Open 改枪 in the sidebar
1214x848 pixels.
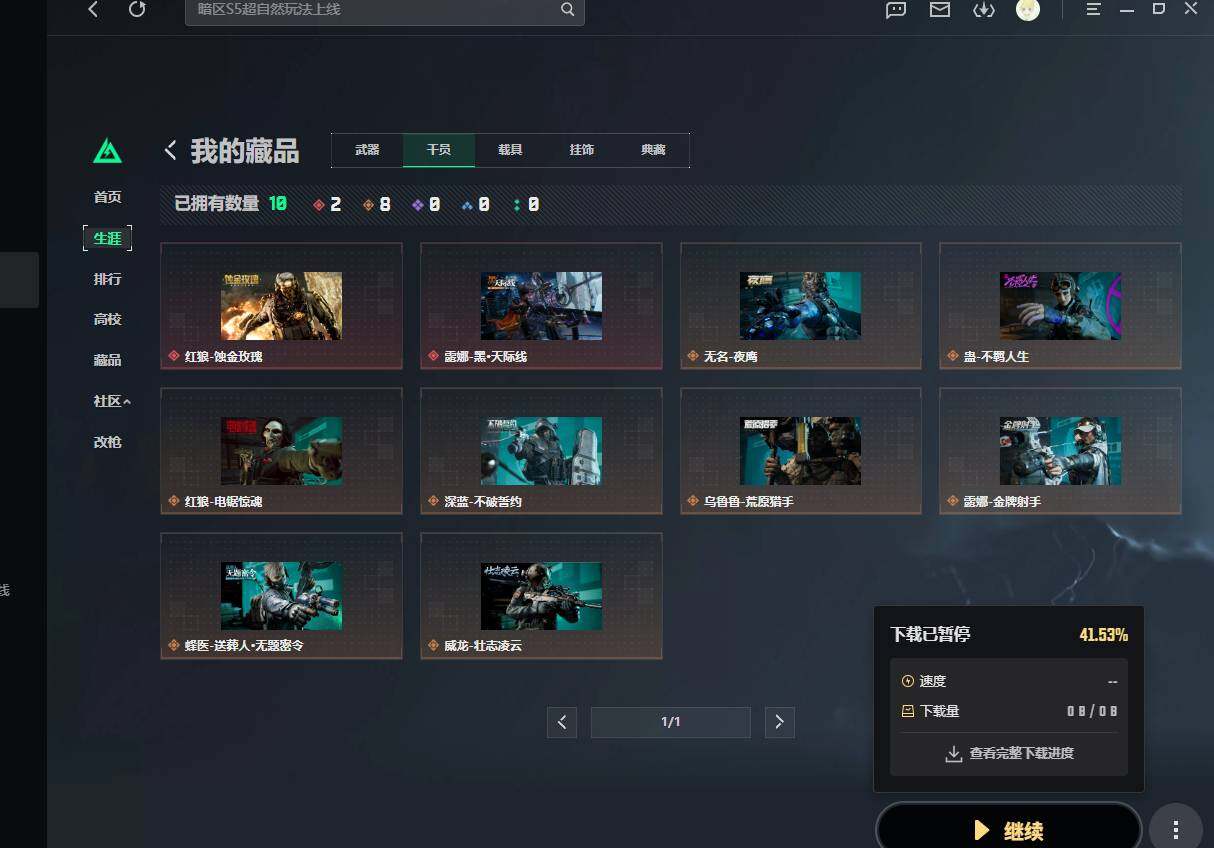[107, 442]
